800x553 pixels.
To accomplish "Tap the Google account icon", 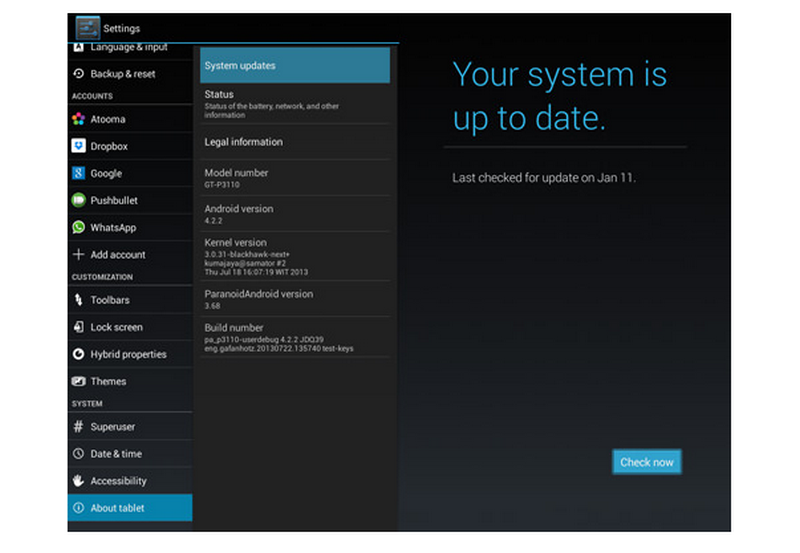I will pyautogui.click(x=79, y=173).
